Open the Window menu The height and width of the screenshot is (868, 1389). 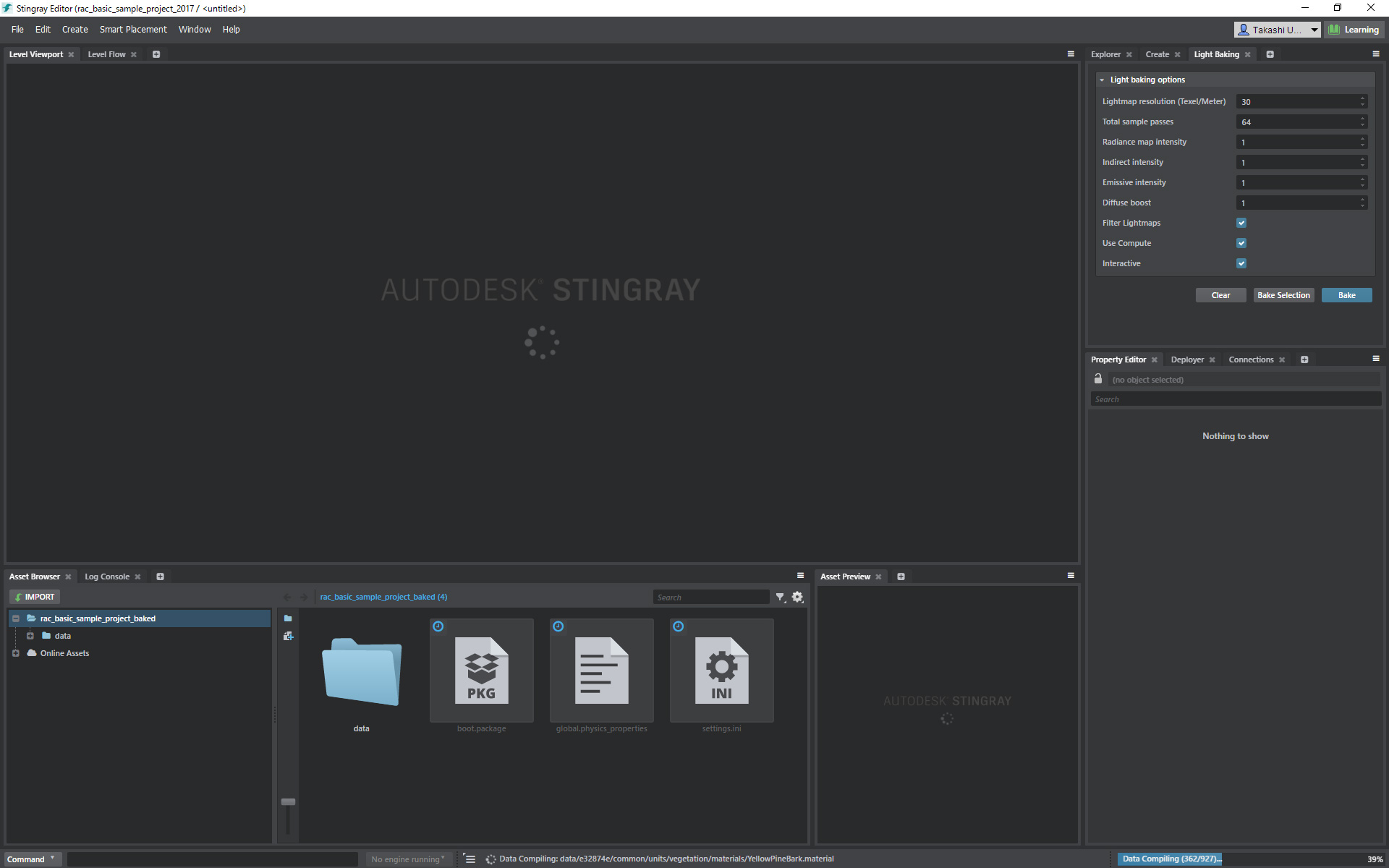[195, 30]
